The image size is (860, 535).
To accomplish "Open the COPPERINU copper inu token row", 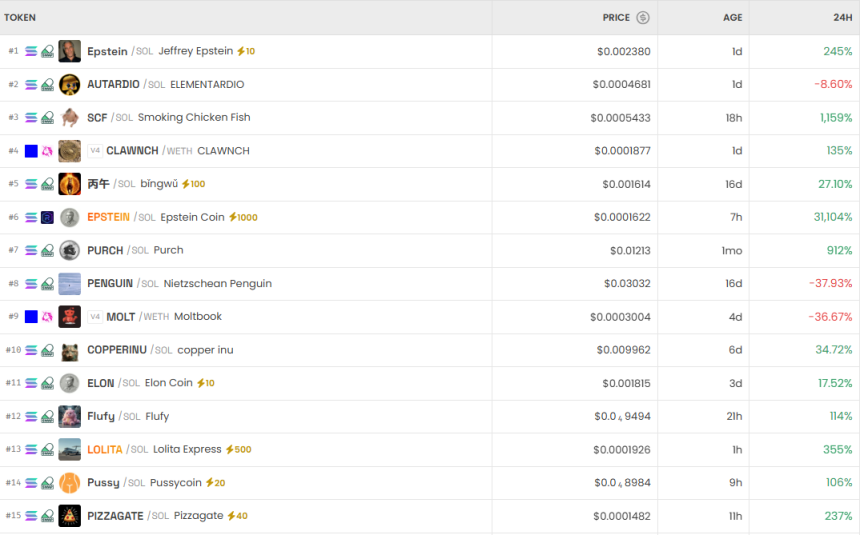I will click(x=118, y=350).
